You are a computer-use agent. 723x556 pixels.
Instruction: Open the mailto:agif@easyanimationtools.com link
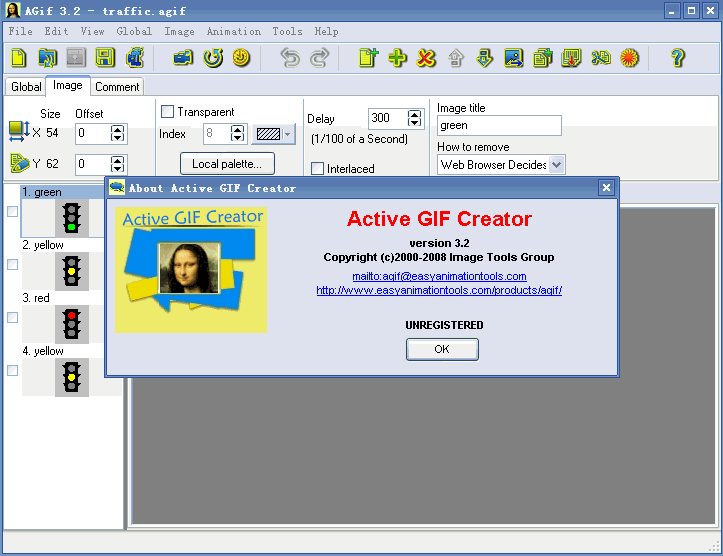pos(439,276)
